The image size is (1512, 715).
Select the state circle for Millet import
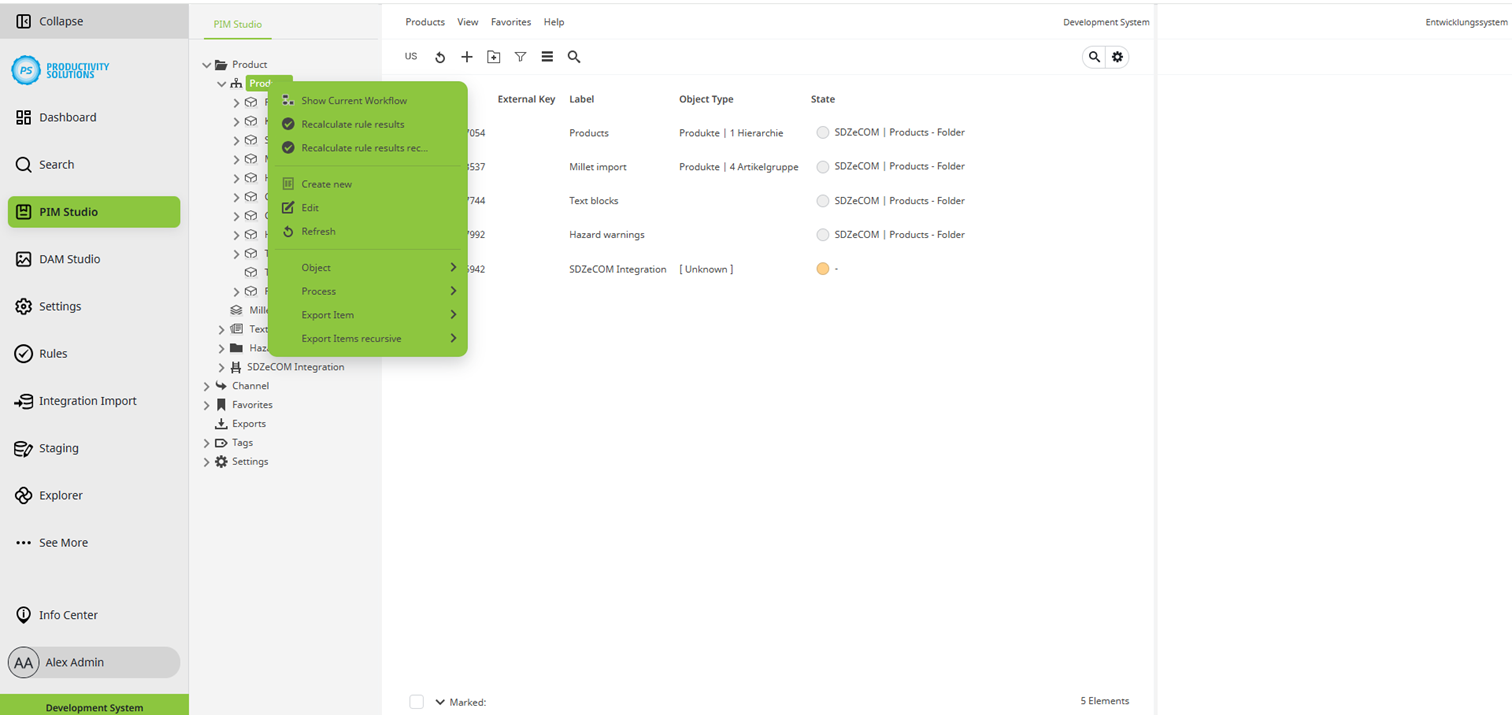(x=822, y=167)
